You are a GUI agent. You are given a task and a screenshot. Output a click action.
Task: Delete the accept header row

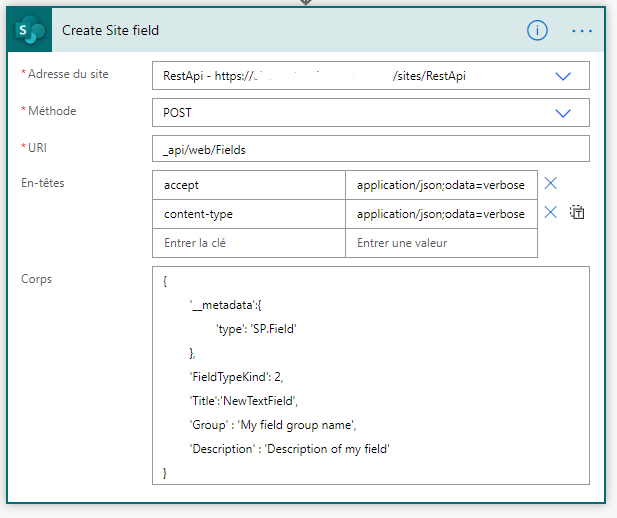click(x=550, y=183)
